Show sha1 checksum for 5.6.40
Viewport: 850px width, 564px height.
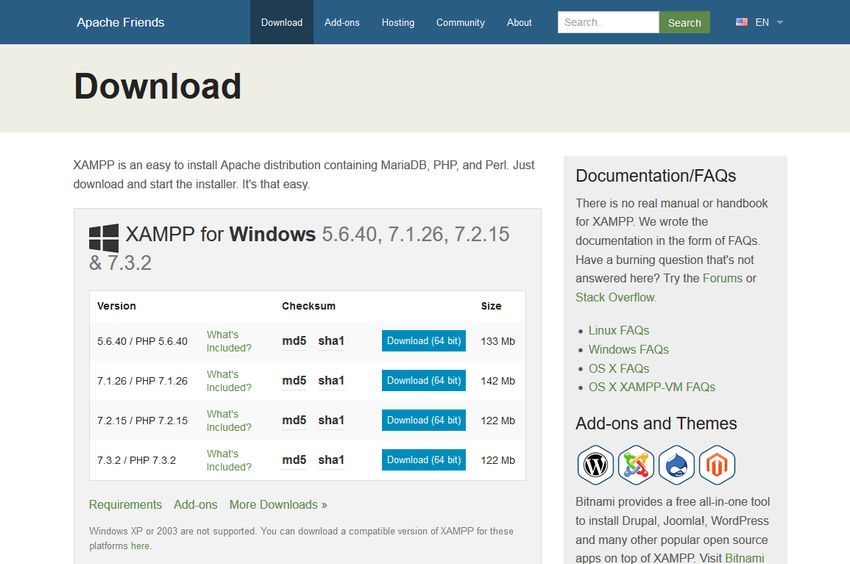tap(331, 341)
